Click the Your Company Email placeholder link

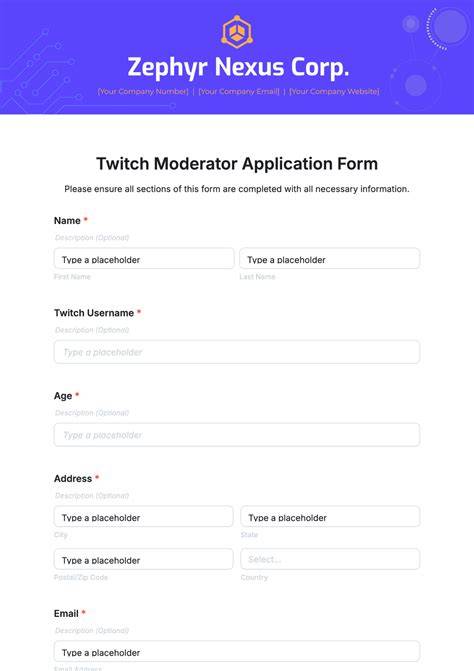[x=239, y=92]
